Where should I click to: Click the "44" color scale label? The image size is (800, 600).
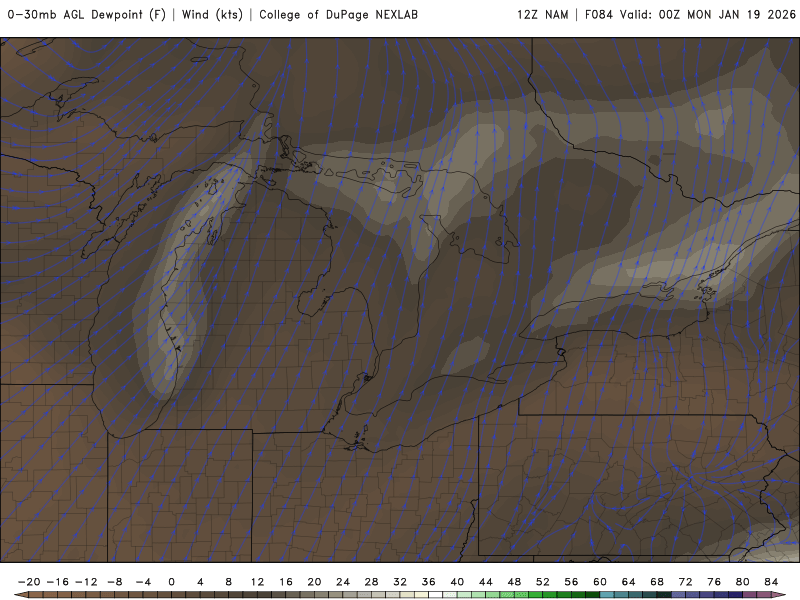(486, 582)
